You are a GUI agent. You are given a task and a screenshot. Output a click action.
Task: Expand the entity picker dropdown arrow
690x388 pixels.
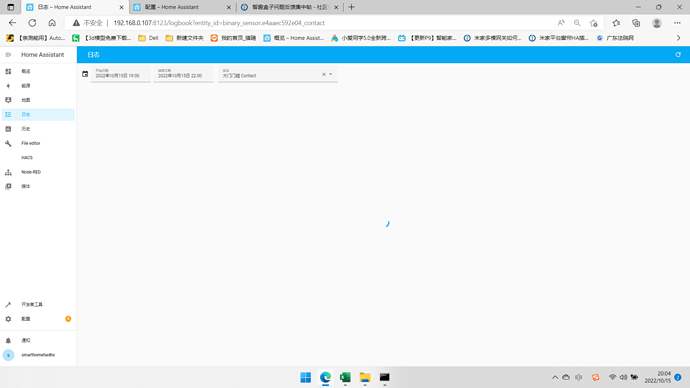click(x=331, y=74)
